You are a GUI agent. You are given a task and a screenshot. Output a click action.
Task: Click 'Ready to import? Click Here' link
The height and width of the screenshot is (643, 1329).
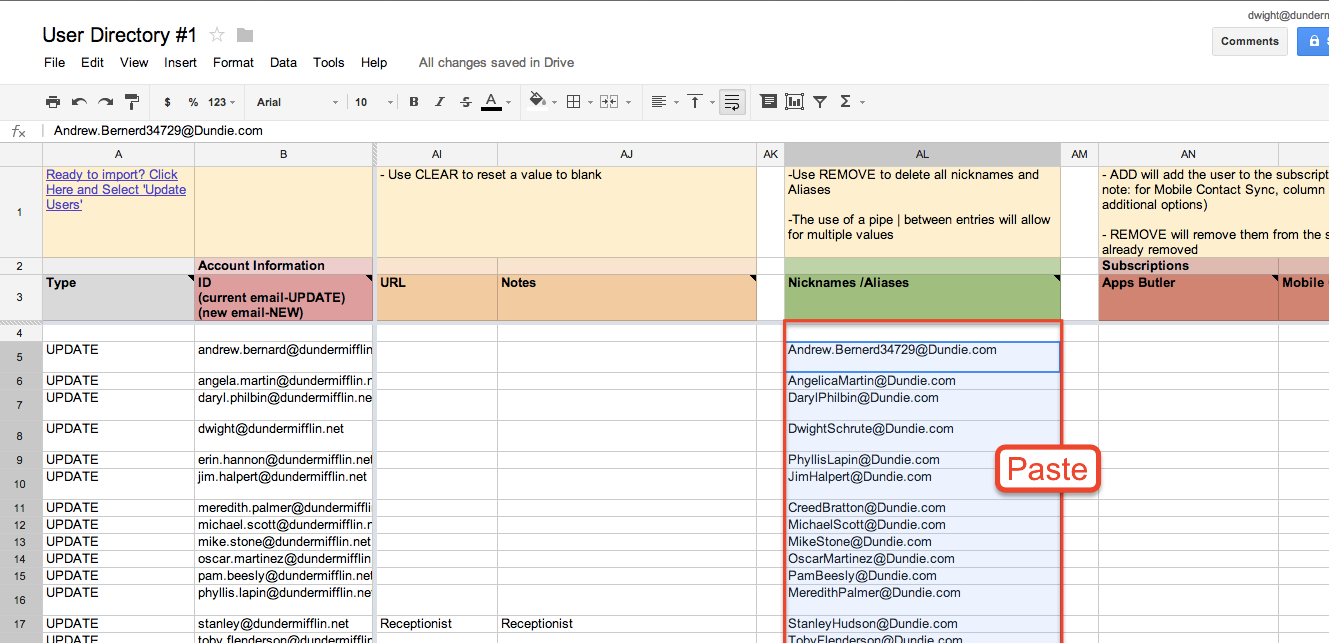116,189
